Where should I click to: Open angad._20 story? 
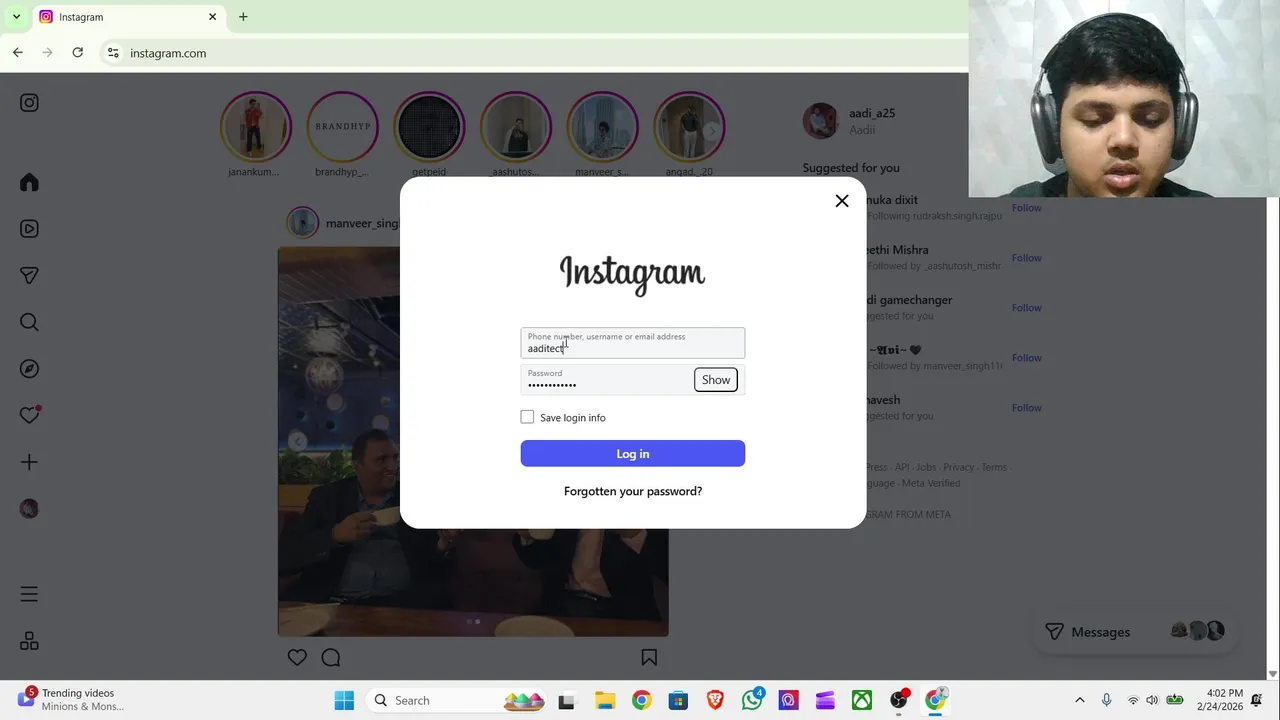pos(689,127)
